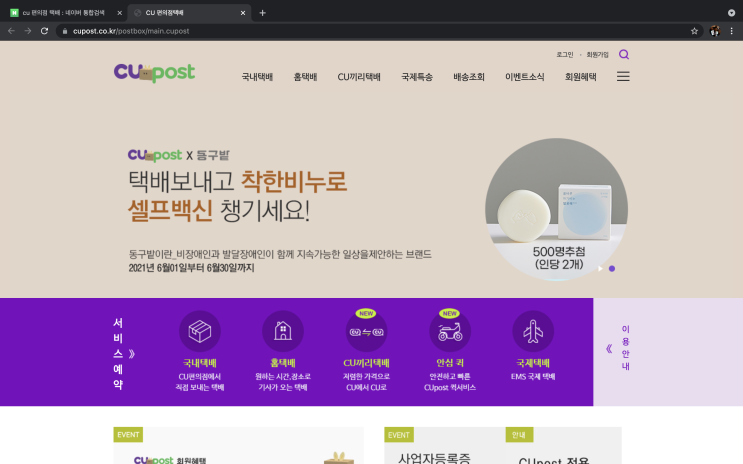Click the CU끼리택배 label in purple bar
The image size is (743, 464).
366,363
